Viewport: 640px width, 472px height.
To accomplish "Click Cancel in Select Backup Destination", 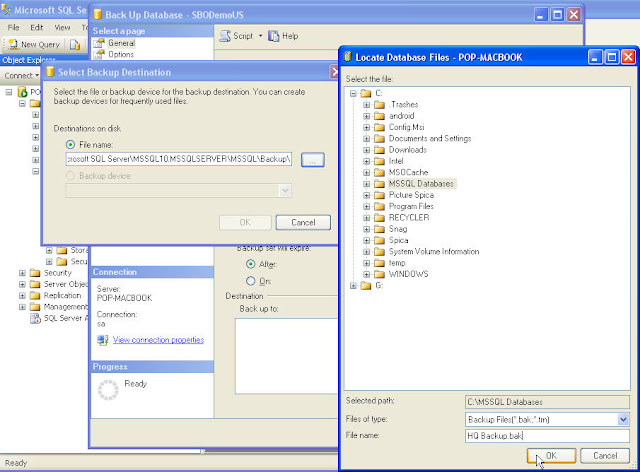I will pyautogui.click(x=303, y=223).
